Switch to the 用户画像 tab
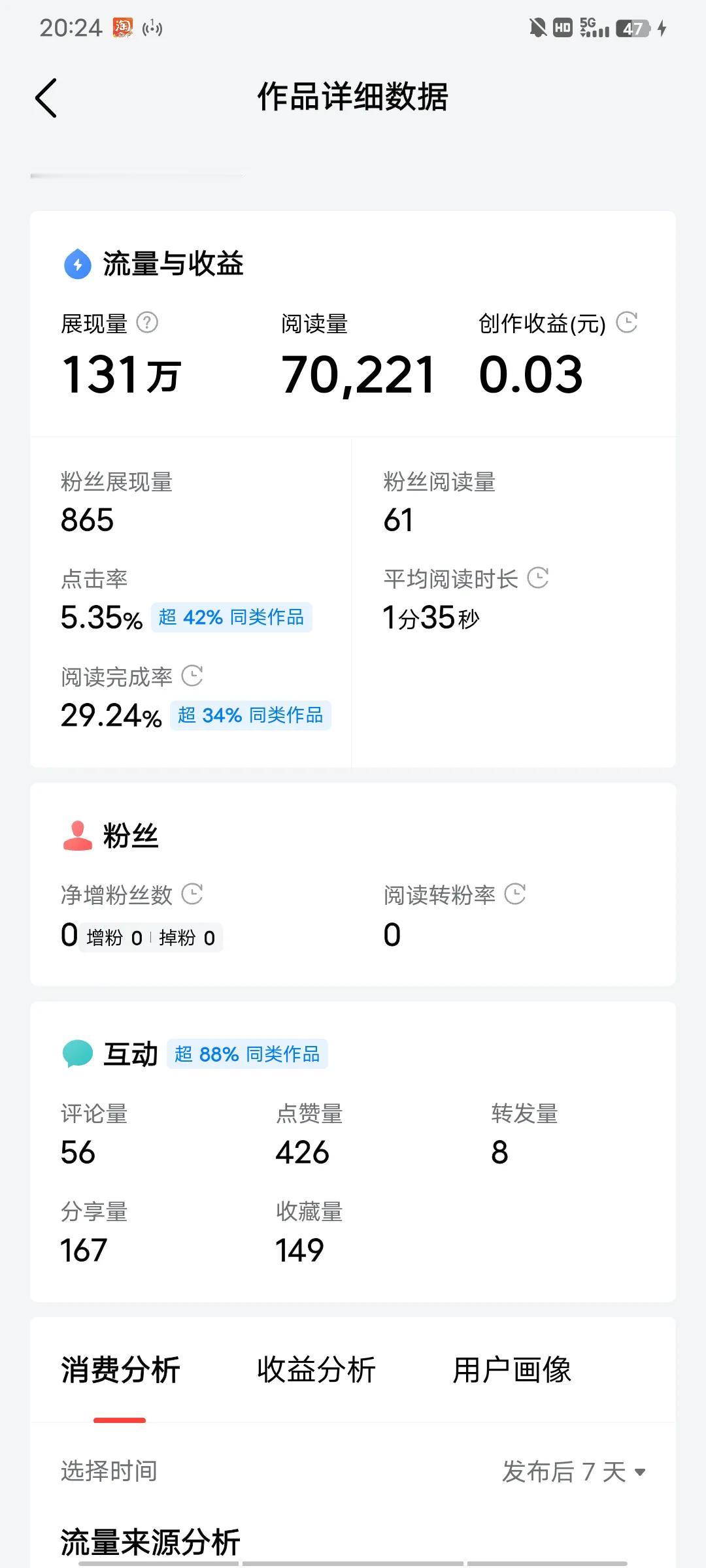The image size is (706, 1568). coord(512,1370)
